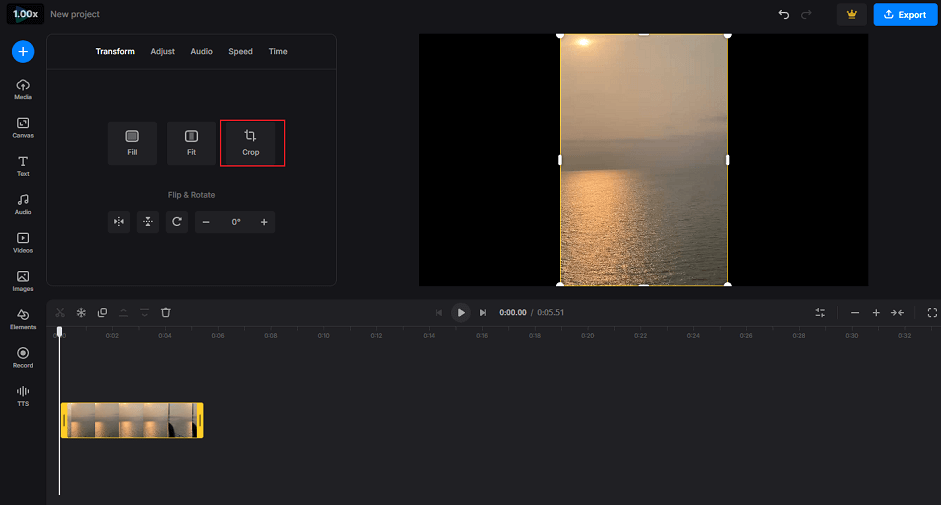Screen dimensions: 941x505
Task: Click the Crop tool button
Action: [x=250, y=142]
